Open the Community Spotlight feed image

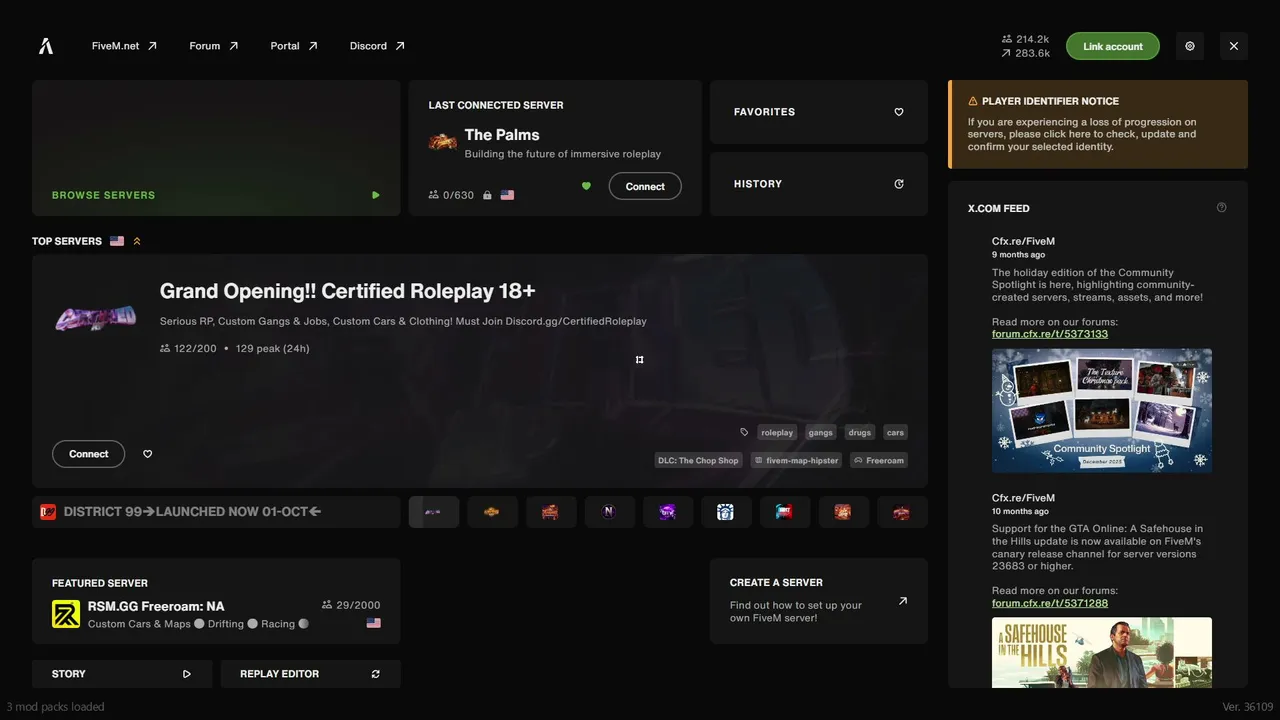coord(1102,410)
